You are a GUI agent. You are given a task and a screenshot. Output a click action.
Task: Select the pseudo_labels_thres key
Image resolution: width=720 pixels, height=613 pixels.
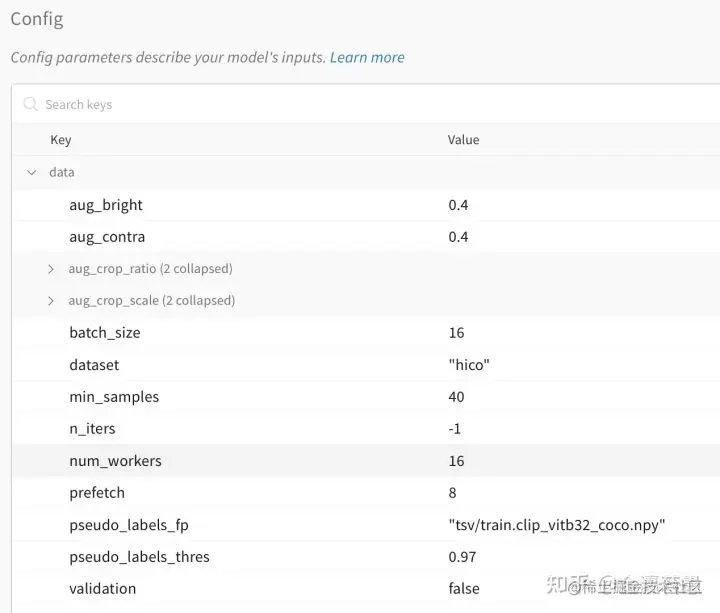[139, 557]
